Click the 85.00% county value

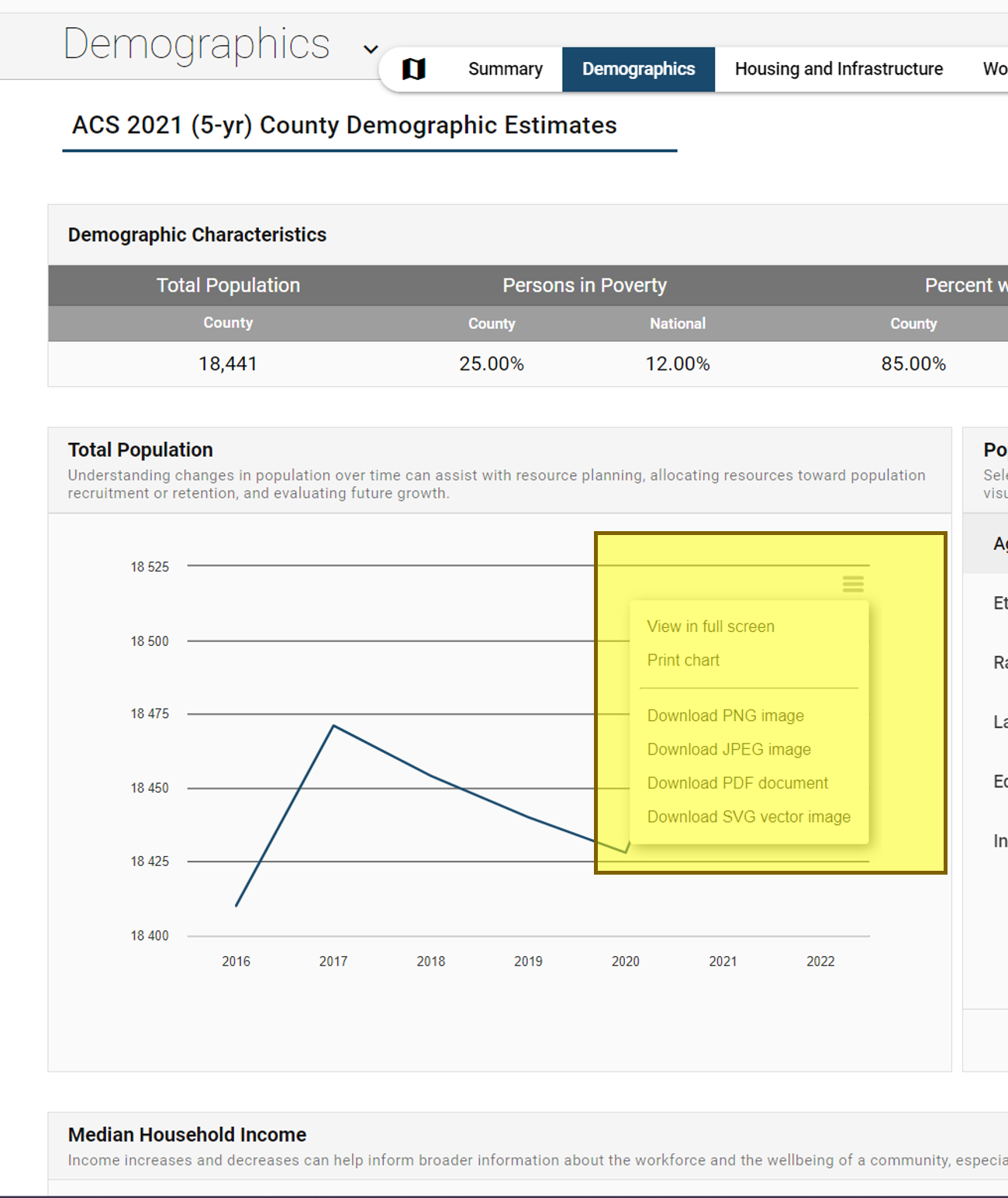point(913,364)
